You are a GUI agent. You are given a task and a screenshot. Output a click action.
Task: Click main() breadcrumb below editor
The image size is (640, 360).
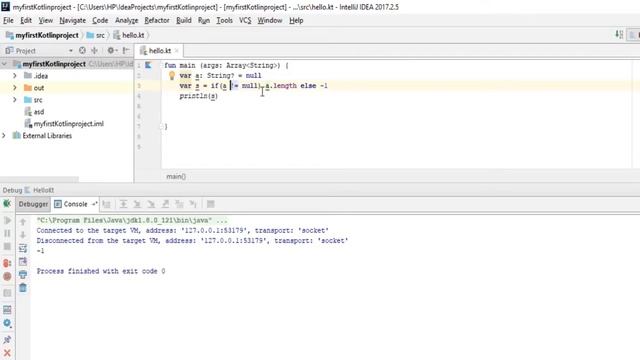pos(176,176)
